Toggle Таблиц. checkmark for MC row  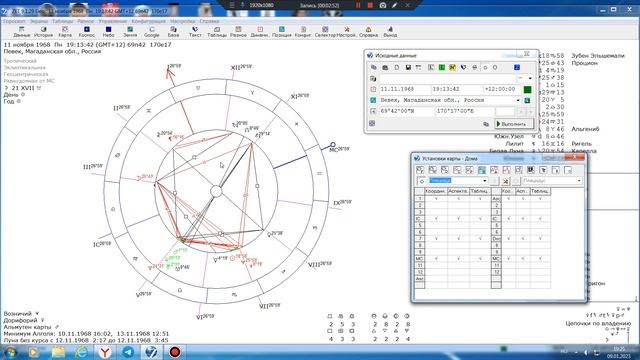[480, 258]
